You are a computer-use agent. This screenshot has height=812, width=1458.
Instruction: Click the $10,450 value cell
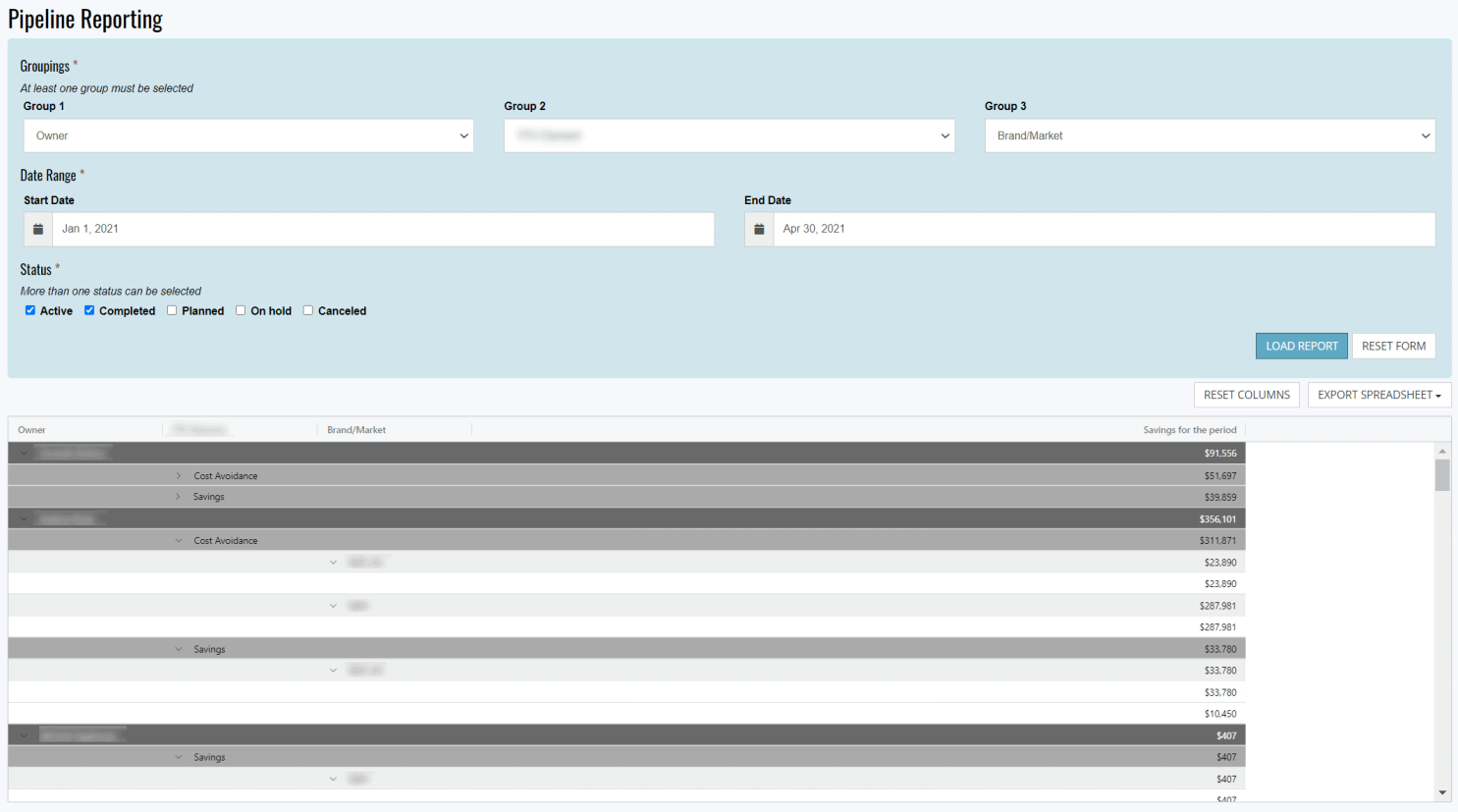point(1220,714)
